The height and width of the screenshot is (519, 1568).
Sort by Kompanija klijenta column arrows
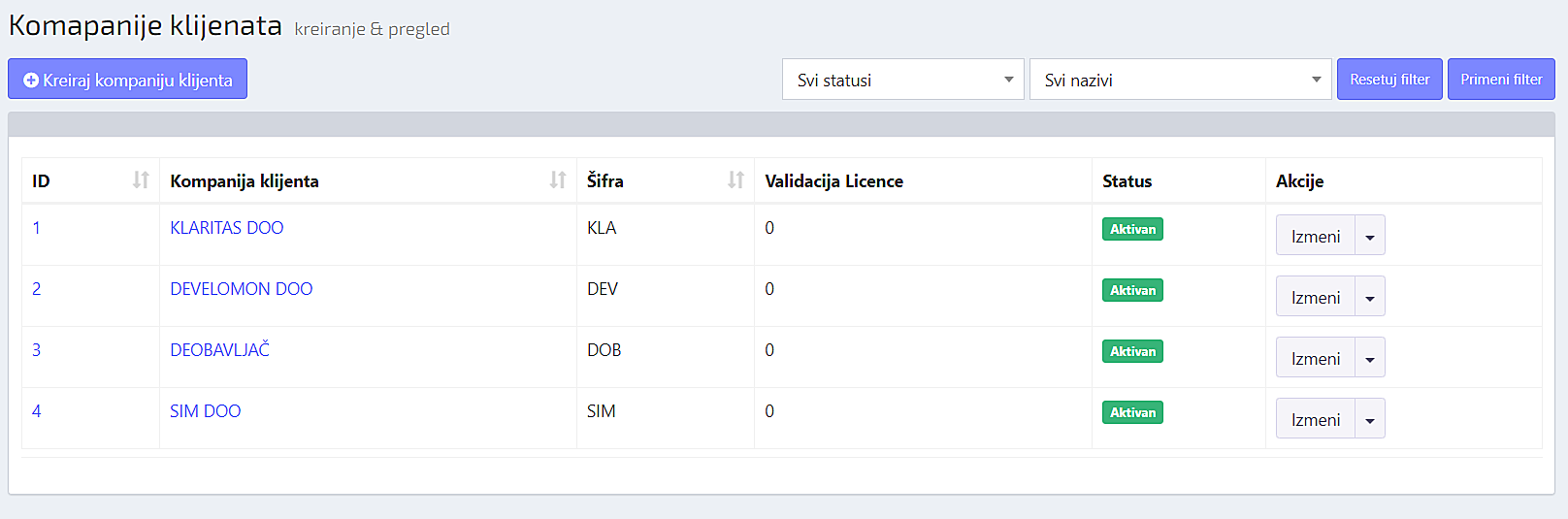pos(557,180)
